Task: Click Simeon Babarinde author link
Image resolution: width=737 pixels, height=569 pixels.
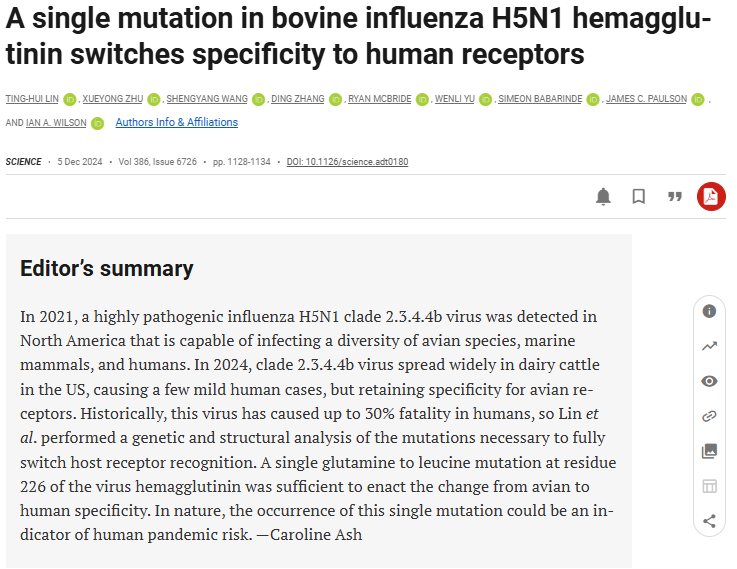Action: tap(540, 99)
